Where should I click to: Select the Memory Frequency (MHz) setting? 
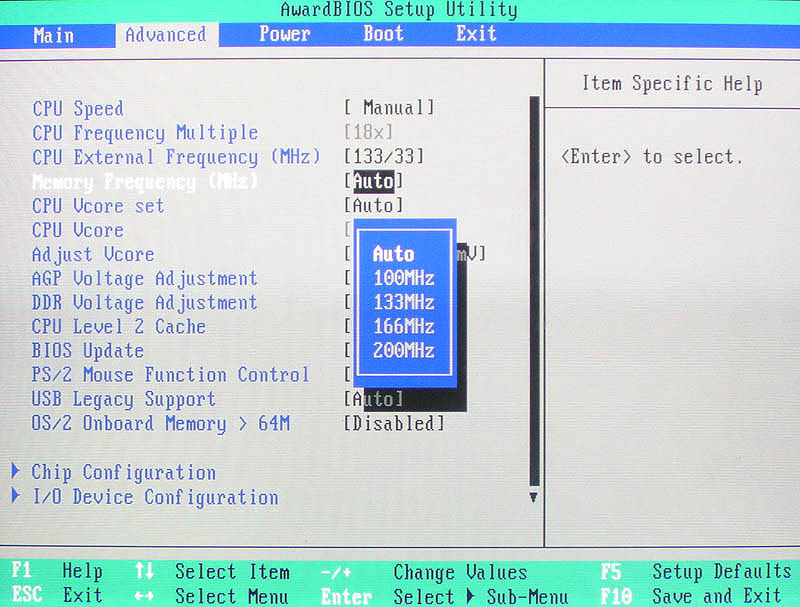(145, 182)
